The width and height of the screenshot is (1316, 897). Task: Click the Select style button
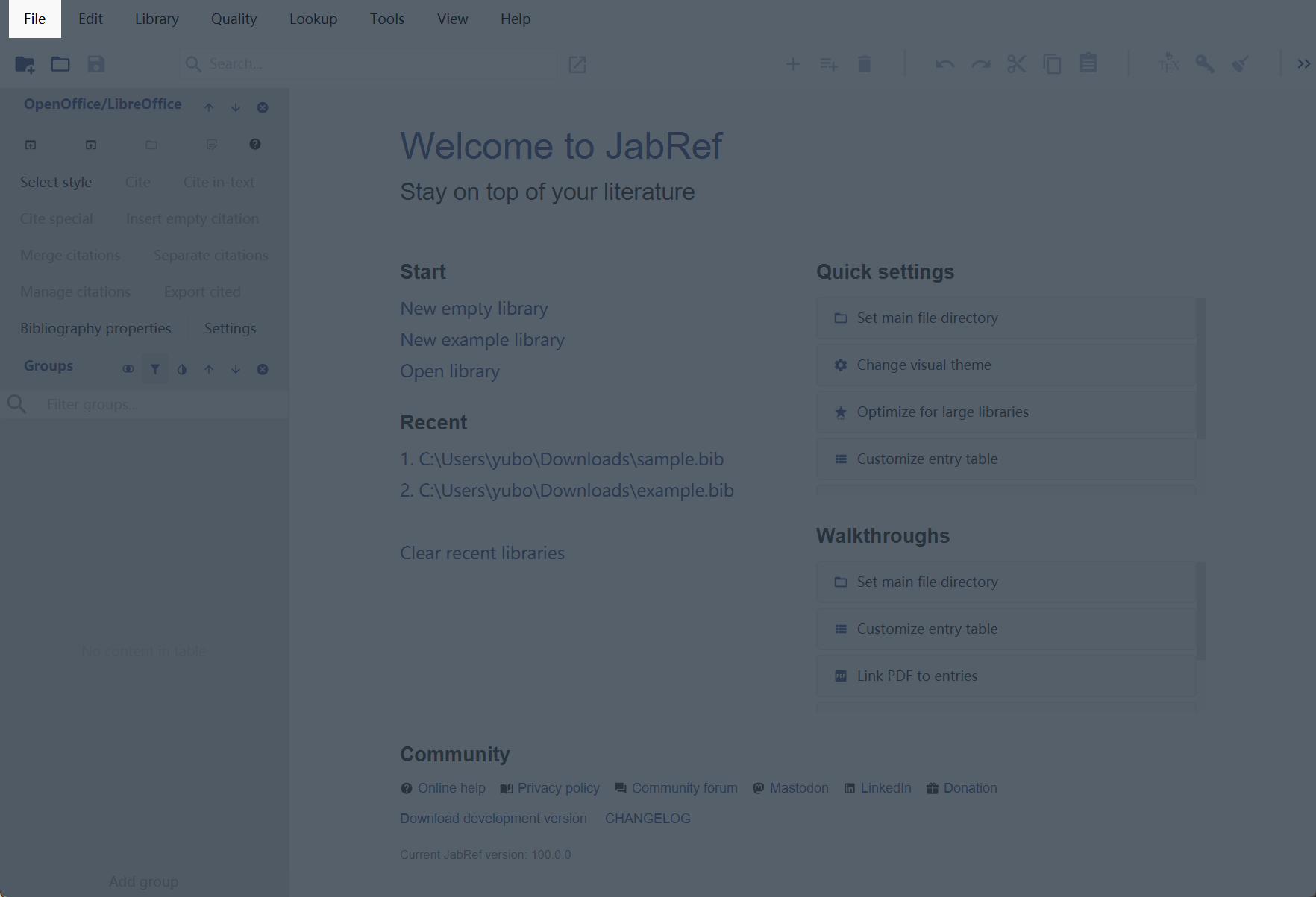[56, 182]
